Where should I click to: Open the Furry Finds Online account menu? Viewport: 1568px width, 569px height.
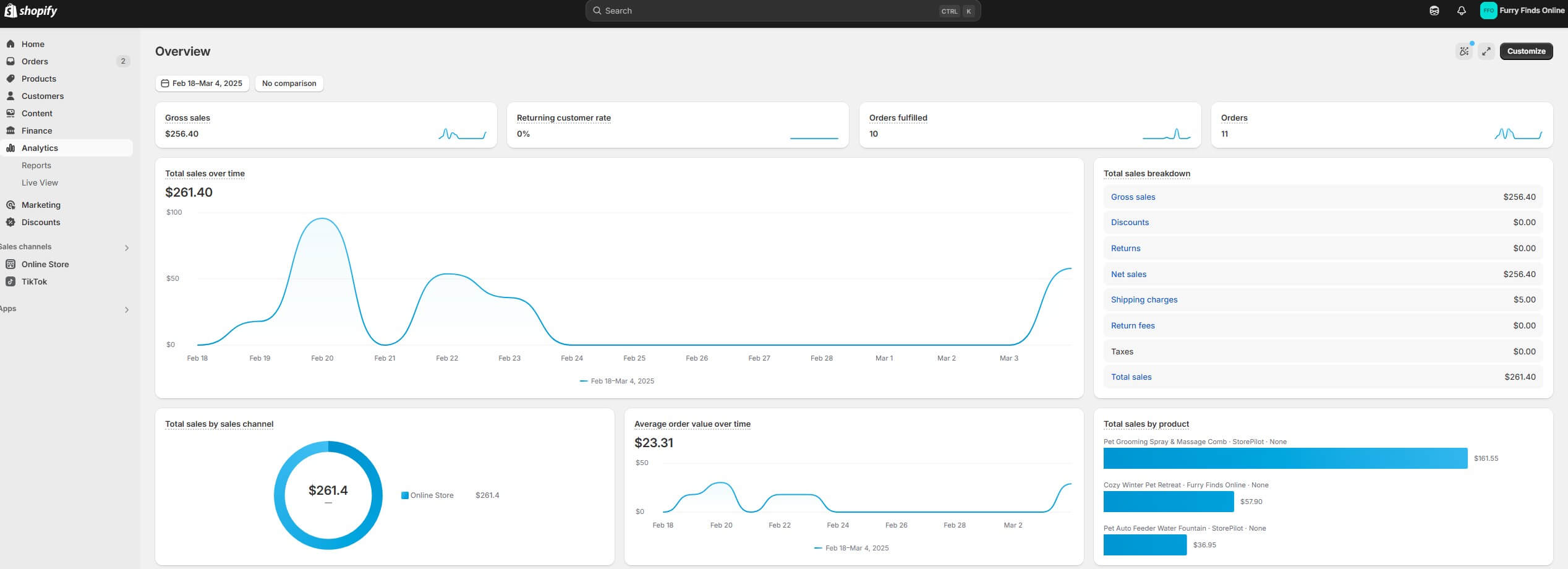point(1522,11)
